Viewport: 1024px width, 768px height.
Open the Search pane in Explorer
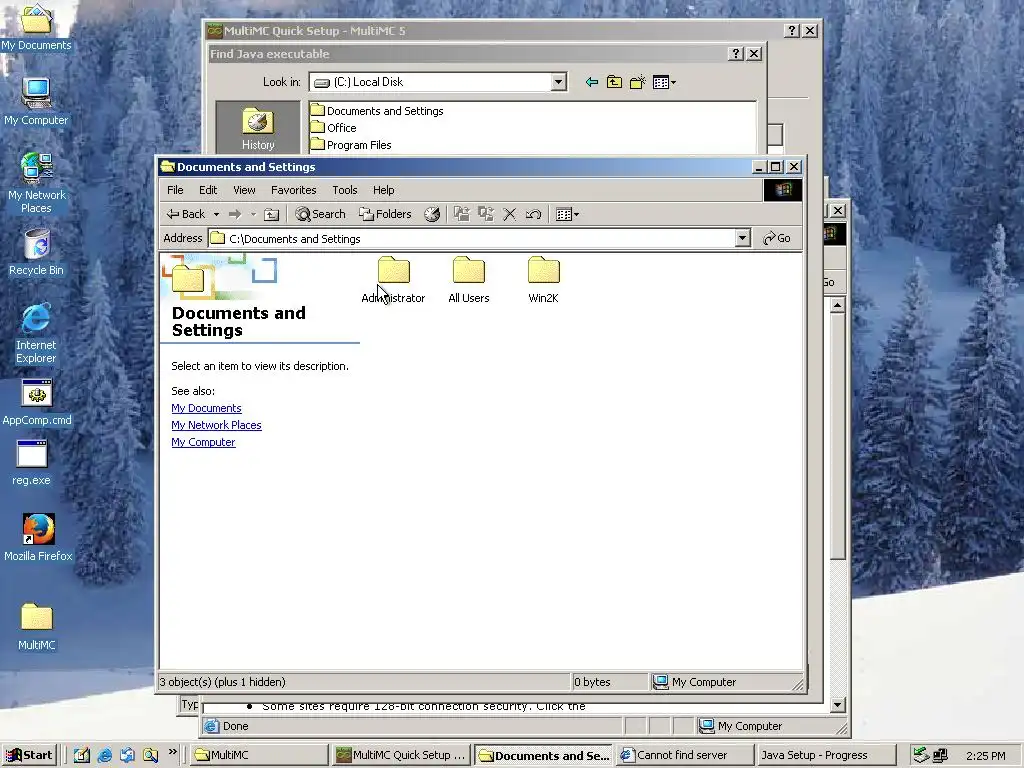pos(320,214)
